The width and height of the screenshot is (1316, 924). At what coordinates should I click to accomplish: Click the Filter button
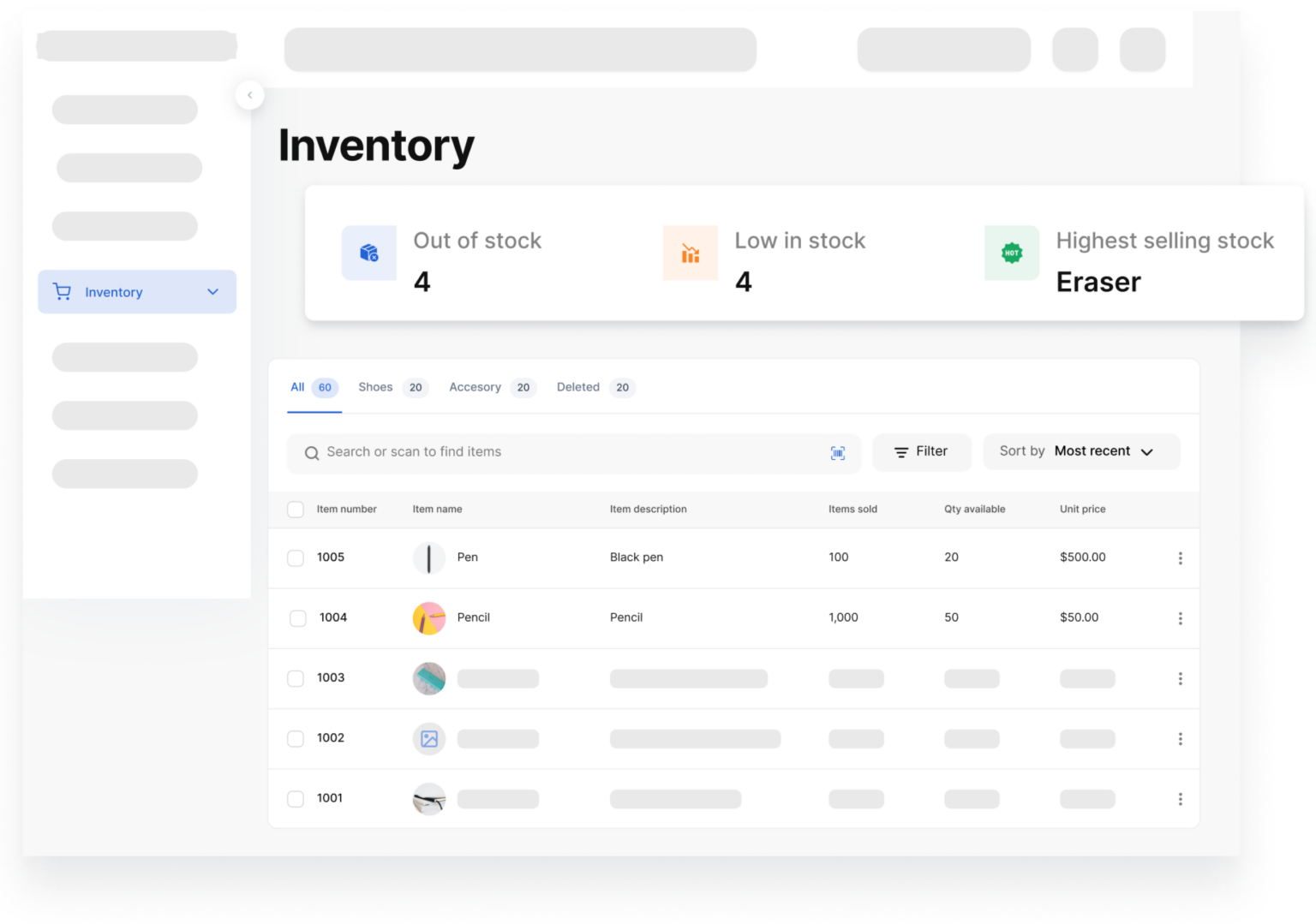922,452
